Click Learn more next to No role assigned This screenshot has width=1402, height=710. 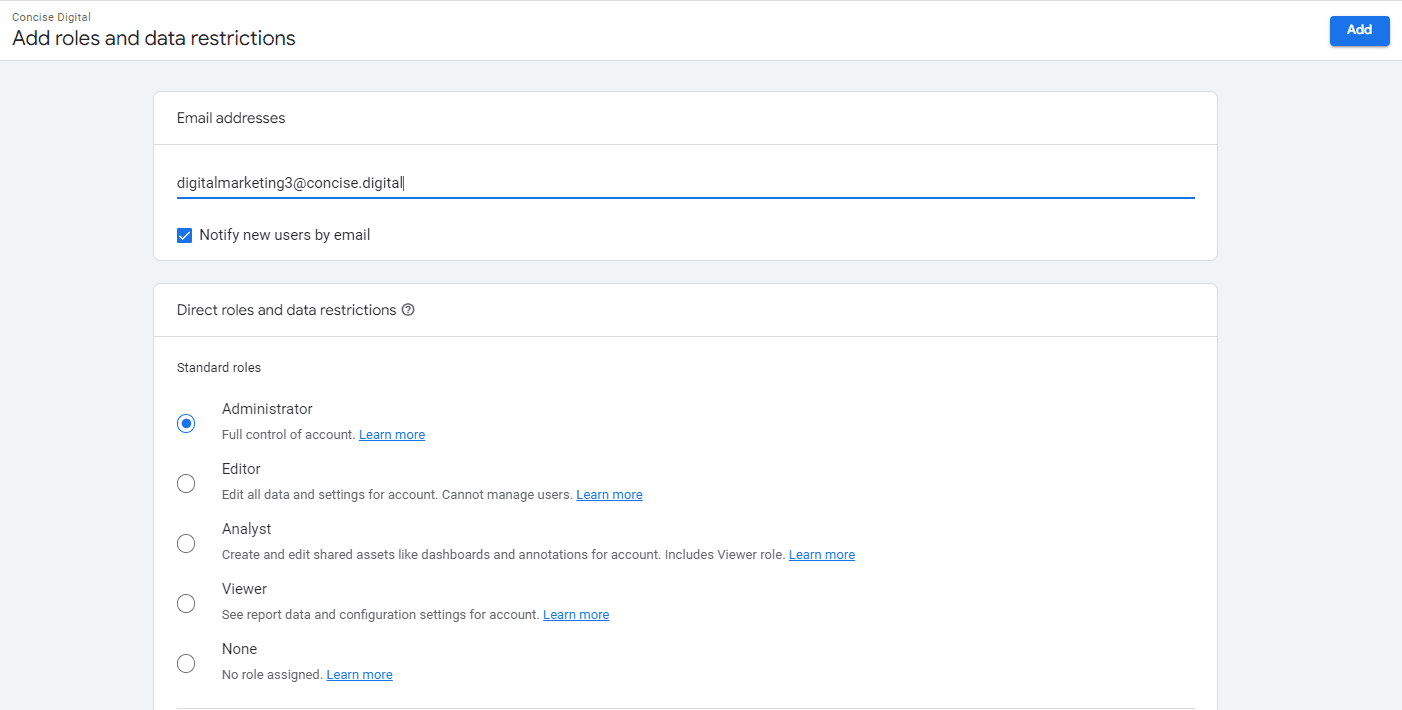(359, 675)
